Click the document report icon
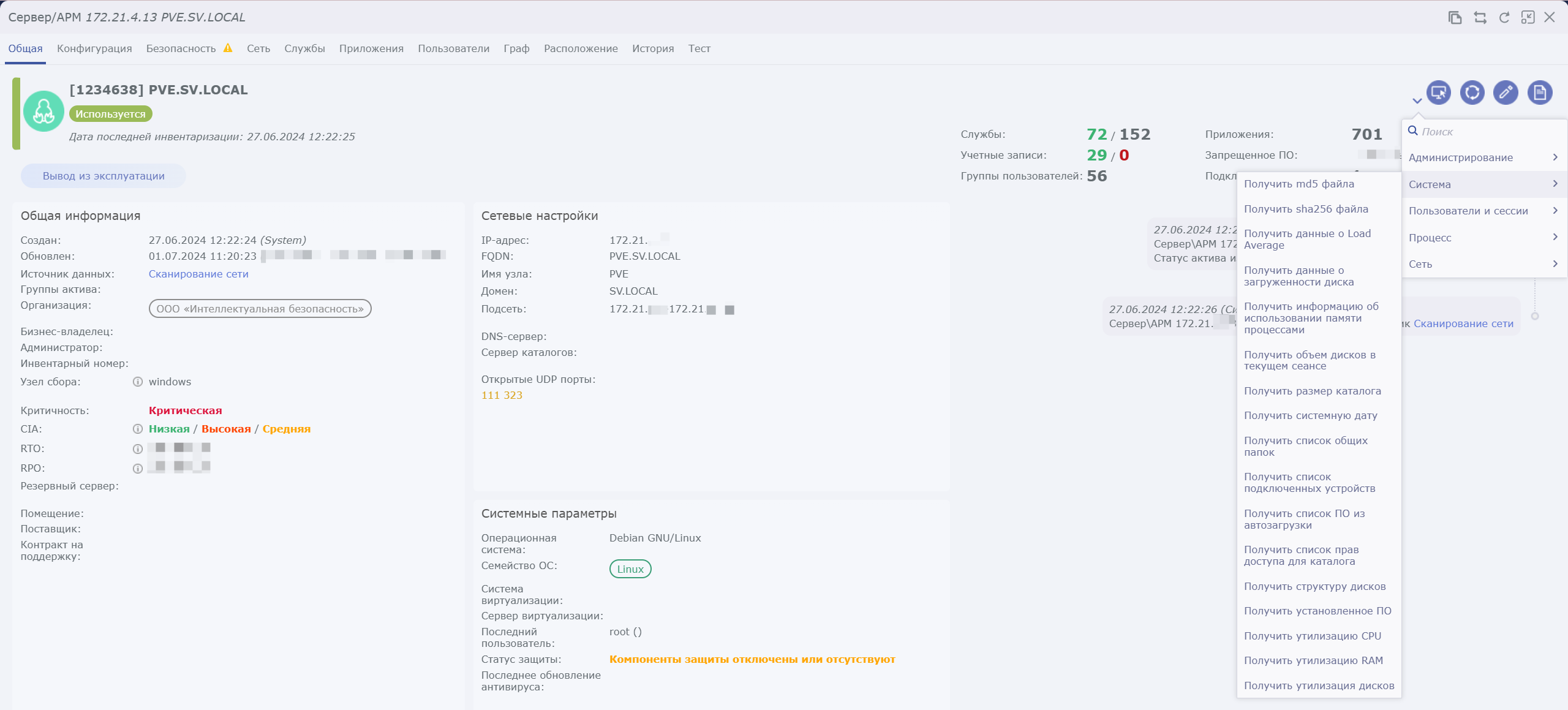This screenshot has width=1568, height=710. [x=1539, y=93]
